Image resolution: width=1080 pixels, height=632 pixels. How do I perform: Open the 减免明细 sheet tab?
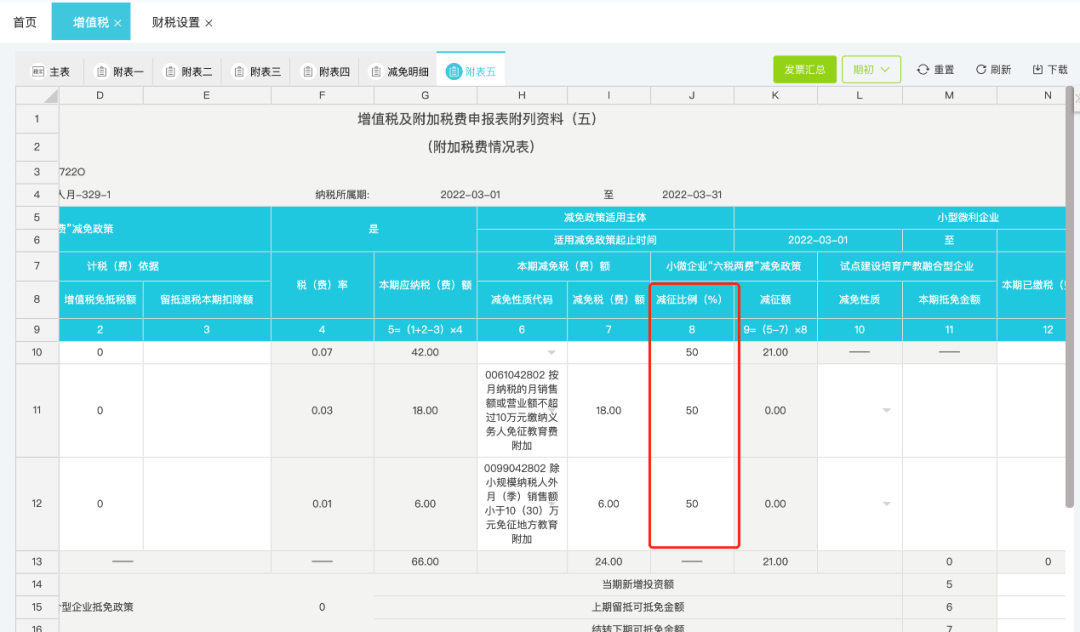[x=399, y=72]
